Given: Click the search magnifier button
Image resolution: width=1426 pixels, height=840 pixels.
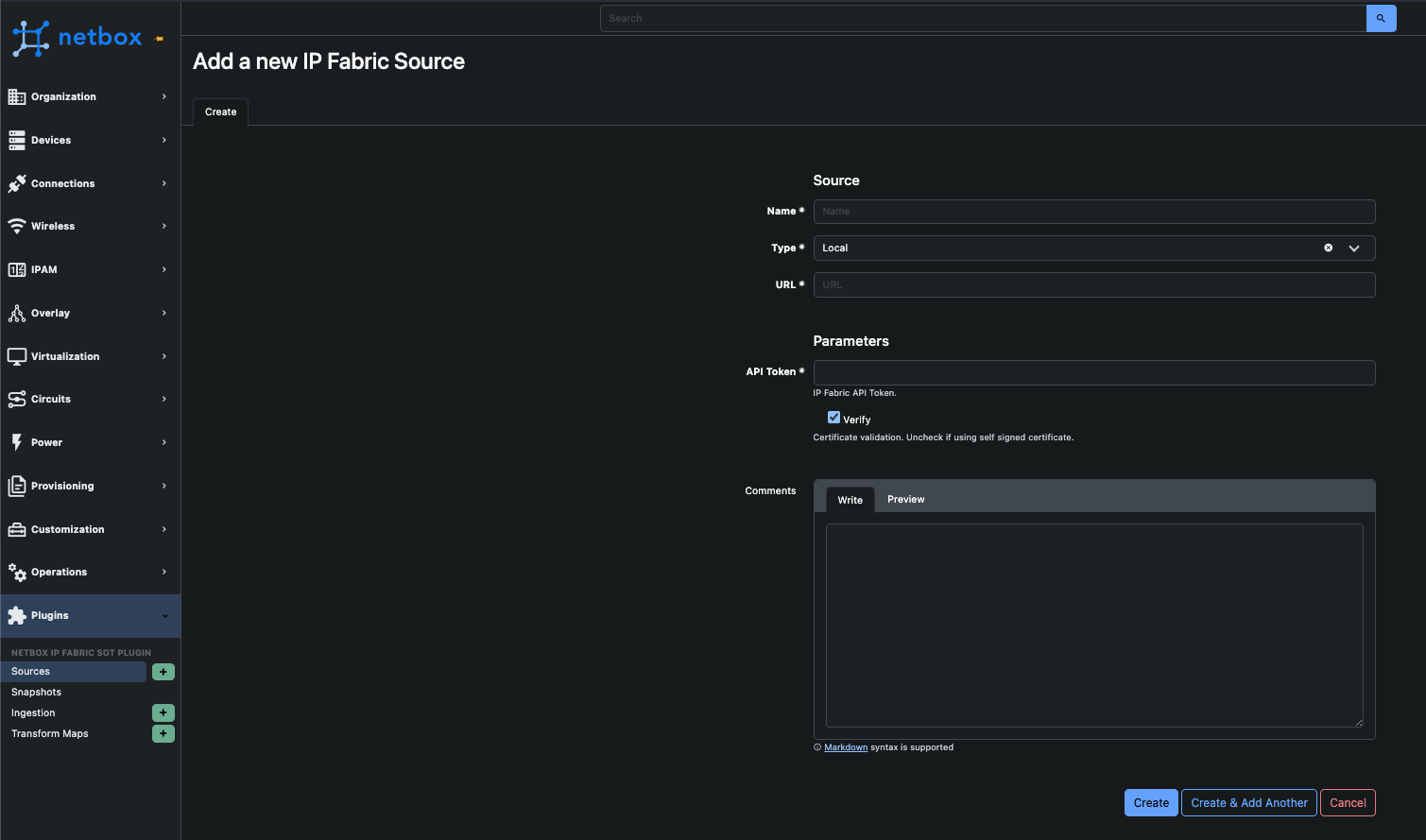Looking at the screenshot, I should point(1381,18).
